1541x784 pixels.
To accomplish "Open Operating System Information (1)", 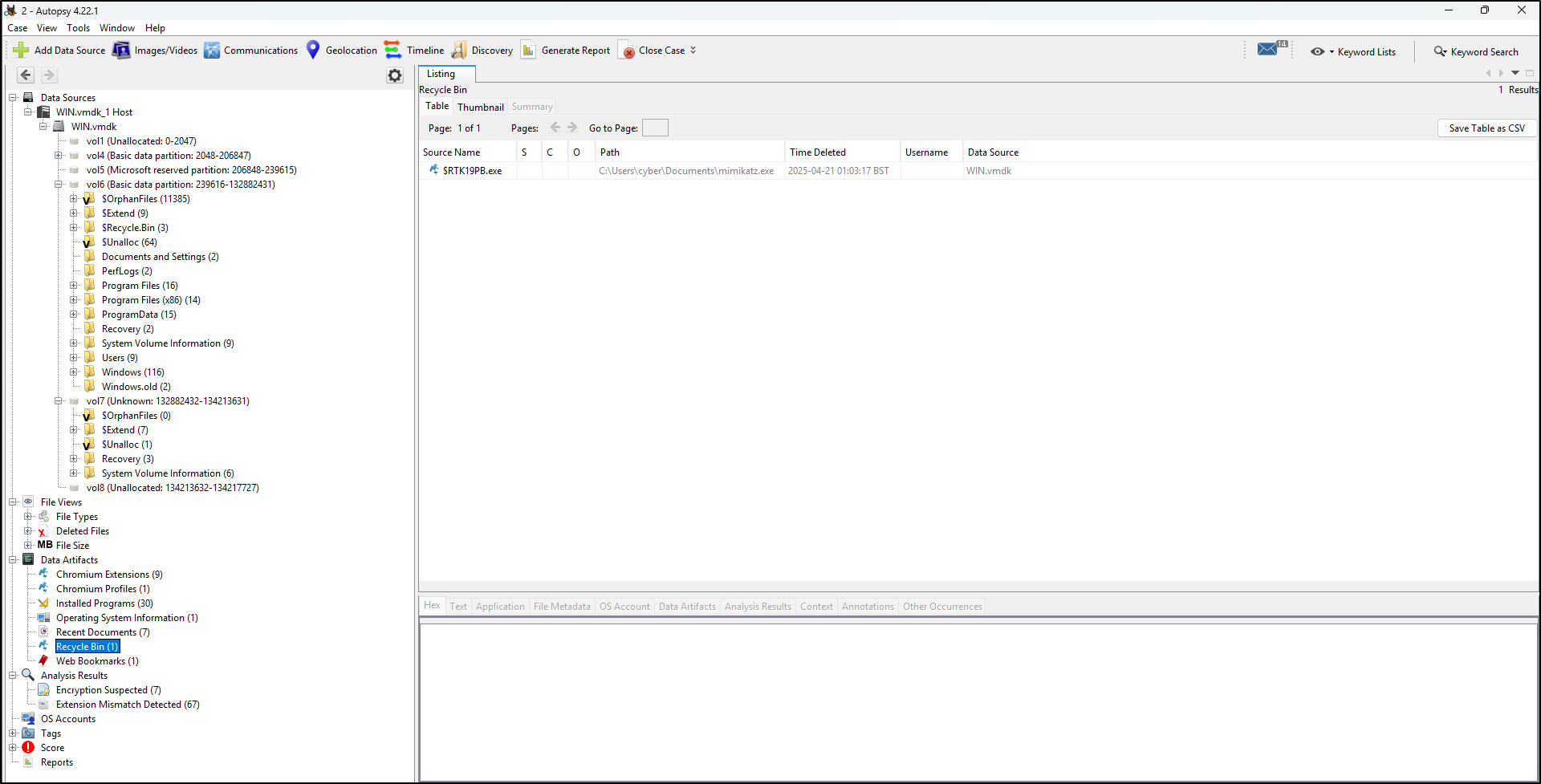I will tap(127, 618).
